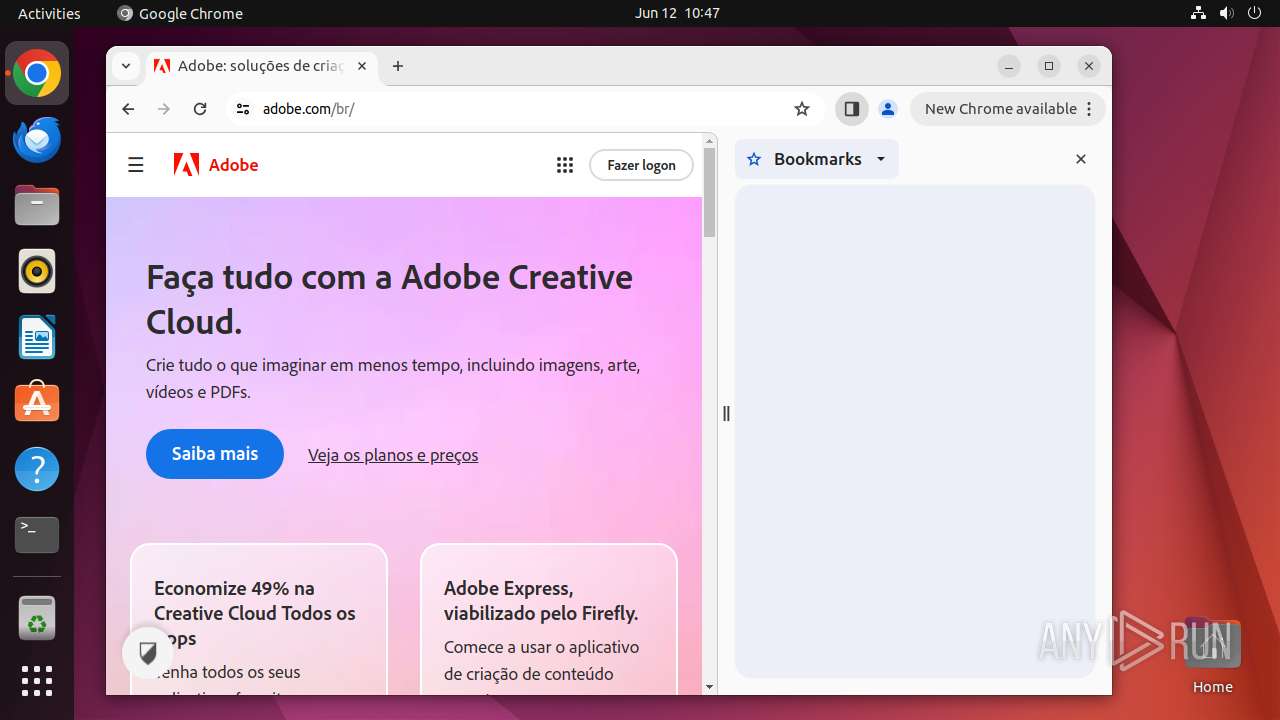The image size is (1280, 720).
Task: Open the Economize 49% na Creative Cloud card
Action: (x=259, y=620)
